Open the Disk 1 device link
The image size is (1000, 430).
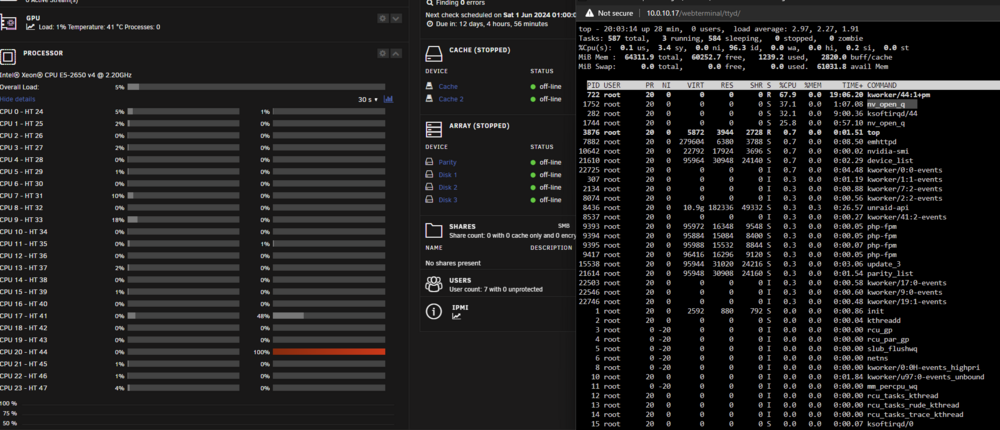coord(448,175)
